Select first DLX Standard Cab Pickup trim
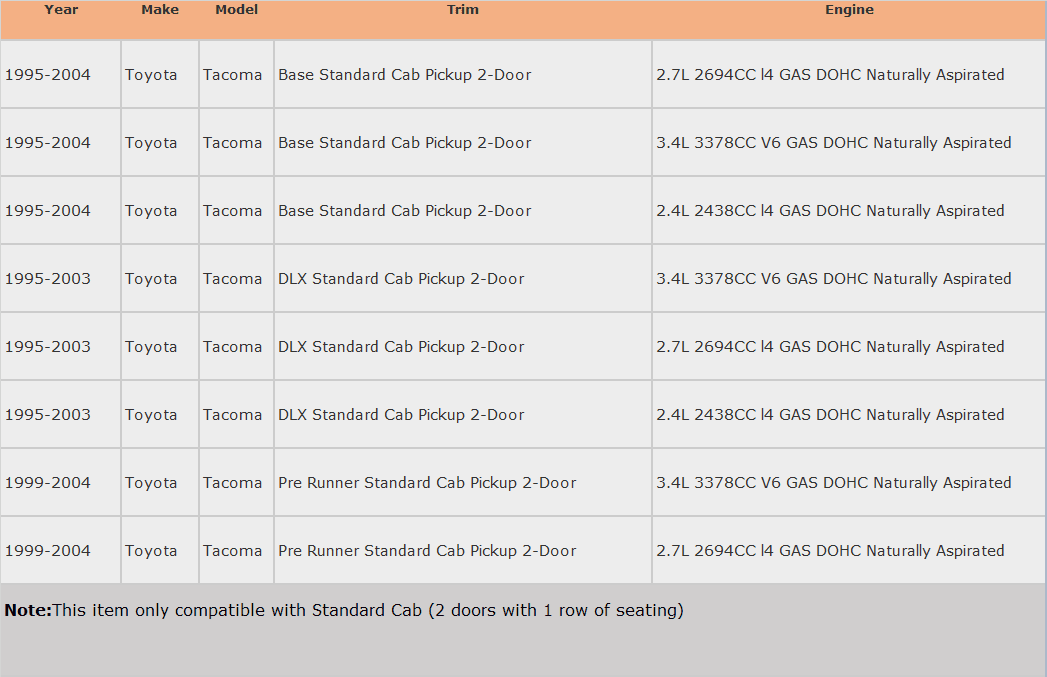This screenshot has width=1047, height=677. click(x=401, y=279)
